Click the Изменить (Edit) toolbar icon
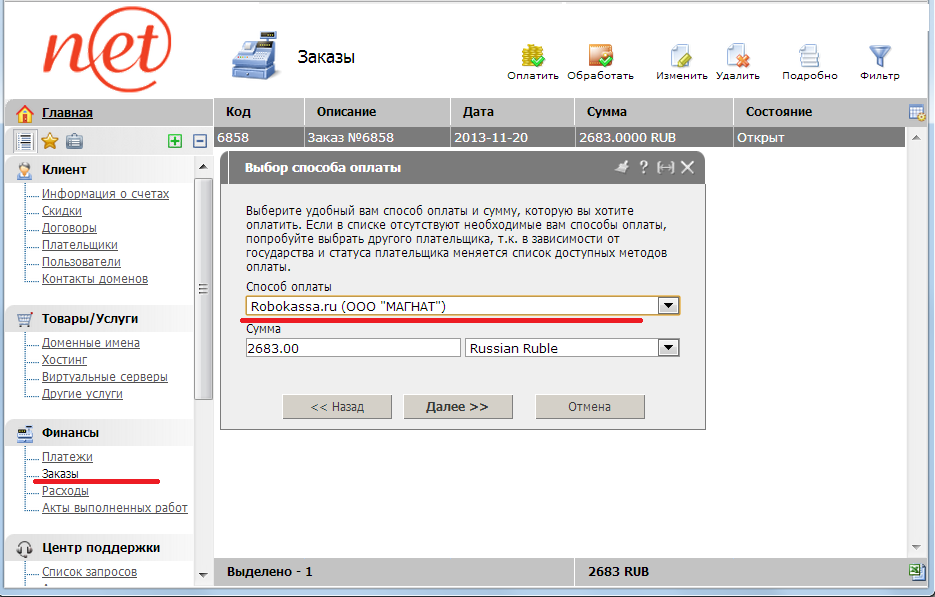Screen dimensions: 935x597 [x=681, y=57]
